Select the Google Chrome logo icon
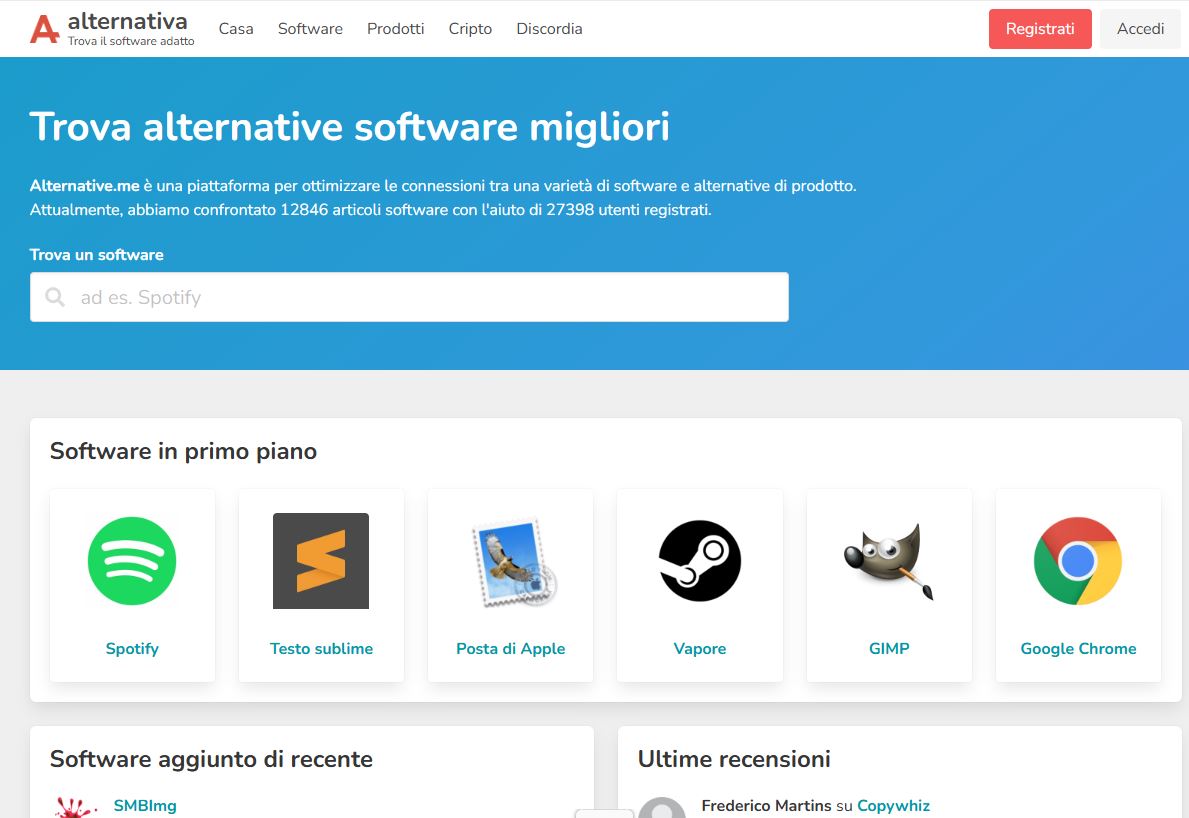This screenshot has width=1189, height=818. (x=1078, y=561)
